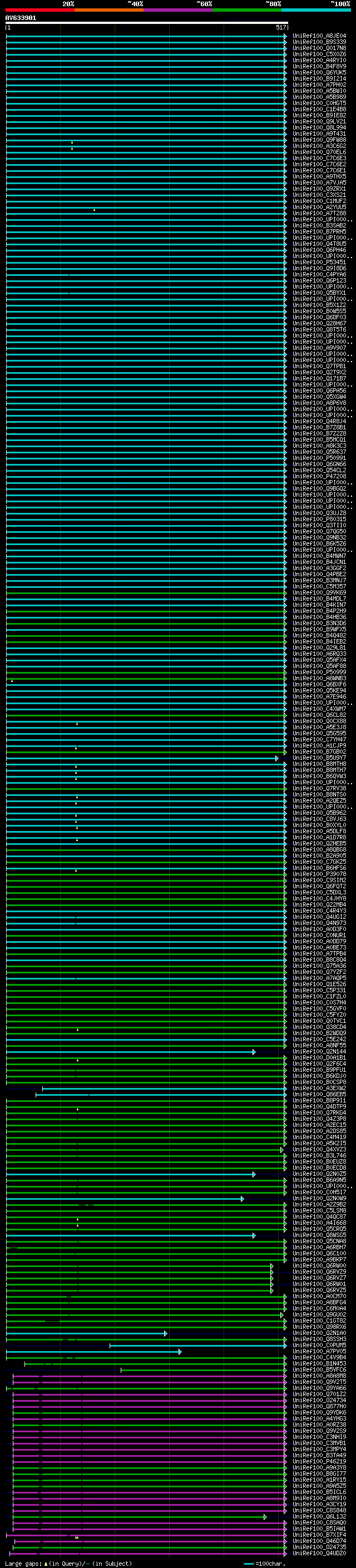Click the arrowhead ending the Q6L132 alignment

265,1517
